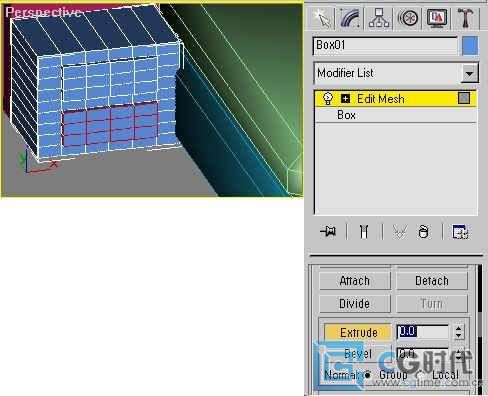The height and width of the screenshot is (396, 488).
Task: Click the Make Unique icon
Action: 400,231
